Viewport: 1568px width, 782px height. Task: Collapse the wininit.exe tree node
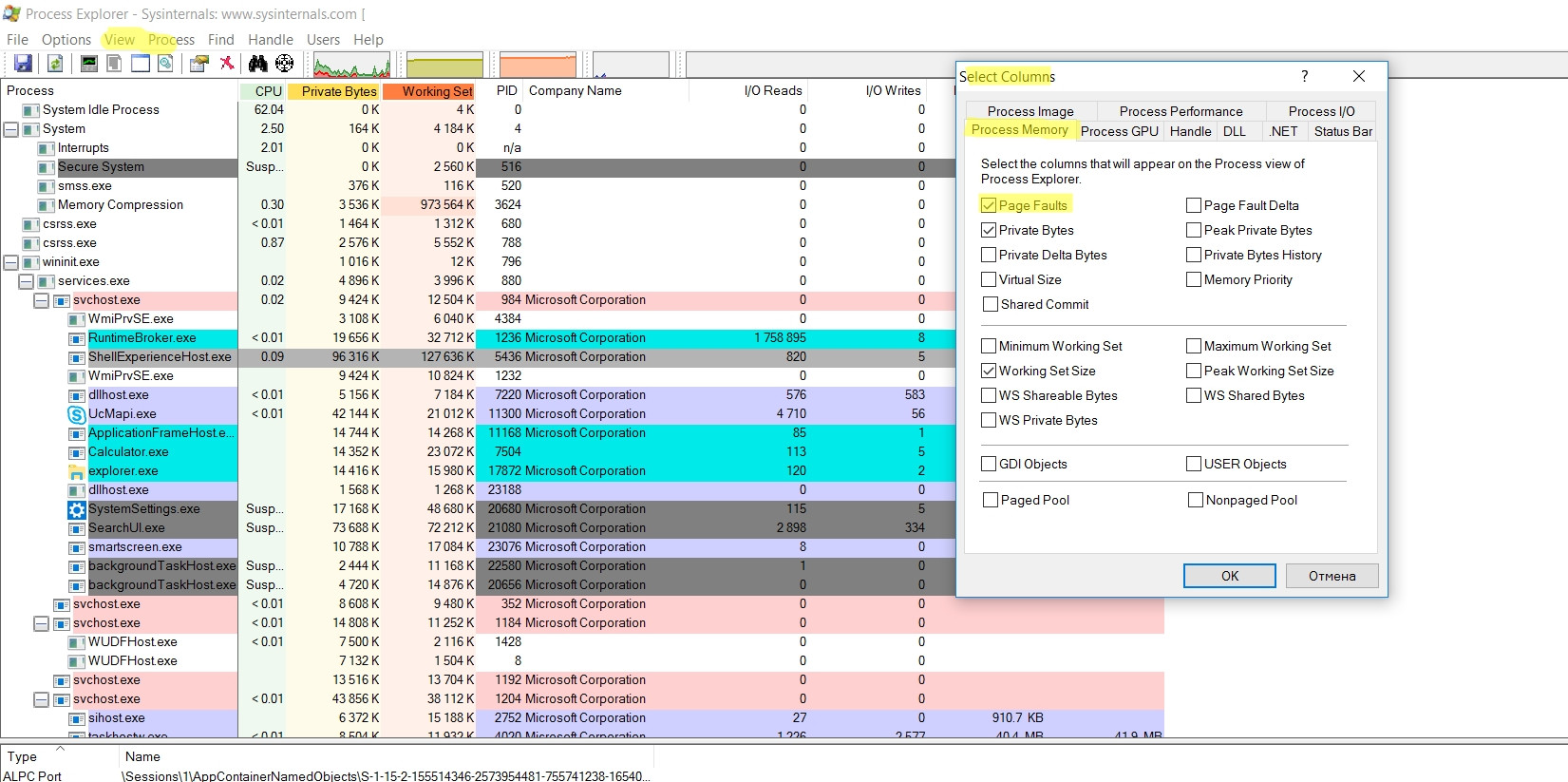(11, 262)
